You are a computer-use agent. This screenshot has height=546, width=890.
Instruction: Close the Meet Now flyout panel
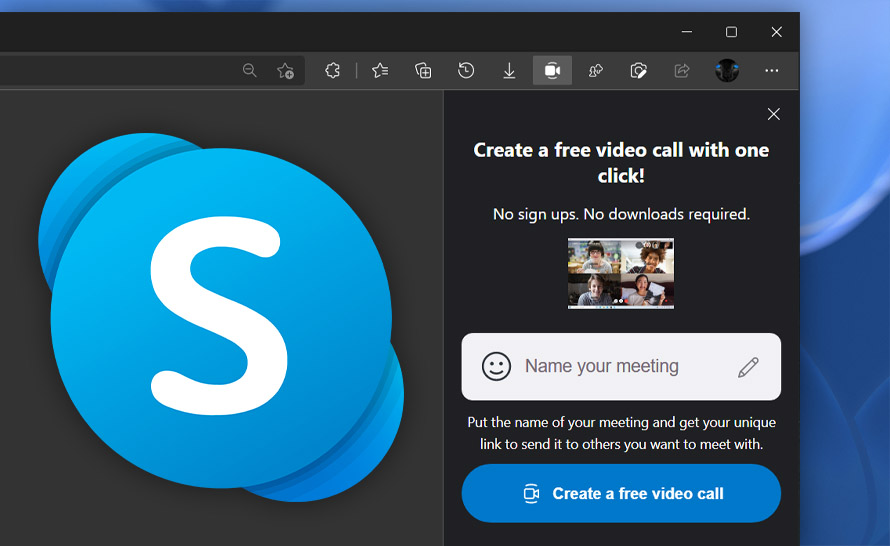pyautogui.click(x=773, y=114)
